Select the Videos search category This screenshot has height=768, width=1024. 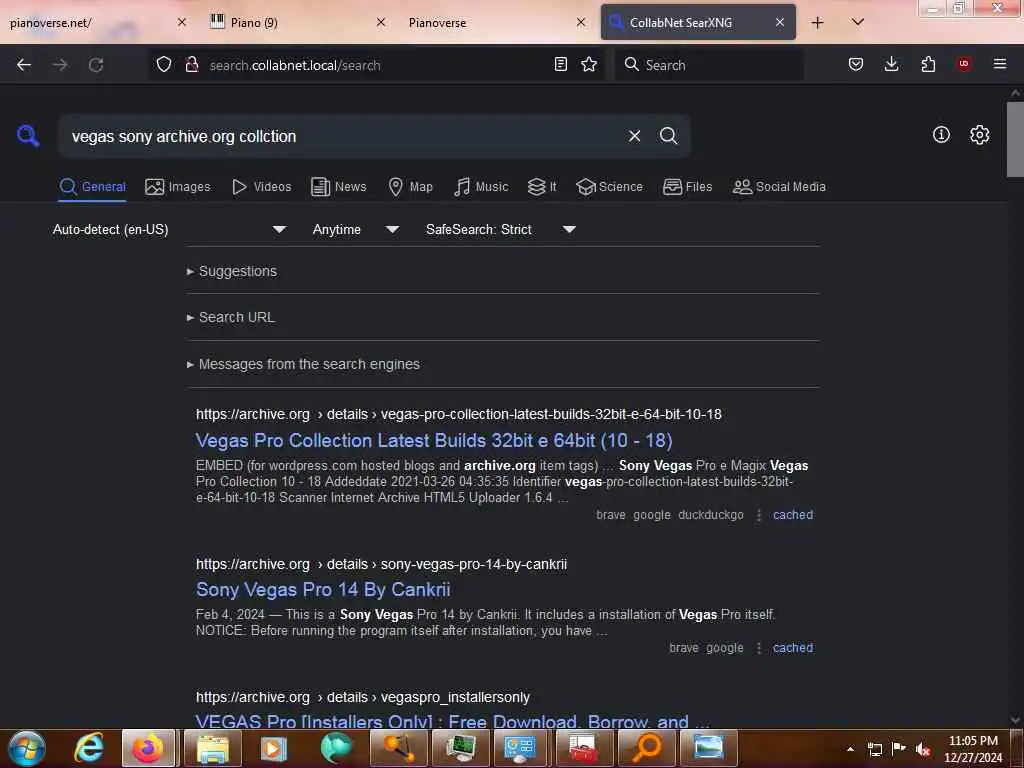pos(262,187)
